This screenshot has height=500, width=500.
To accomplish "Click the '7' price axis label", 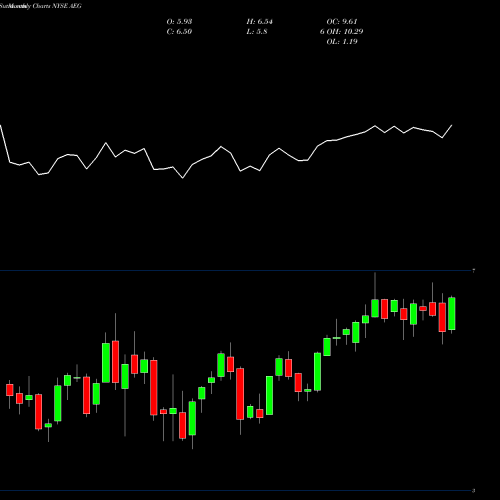I will click(x=474, y=271).
